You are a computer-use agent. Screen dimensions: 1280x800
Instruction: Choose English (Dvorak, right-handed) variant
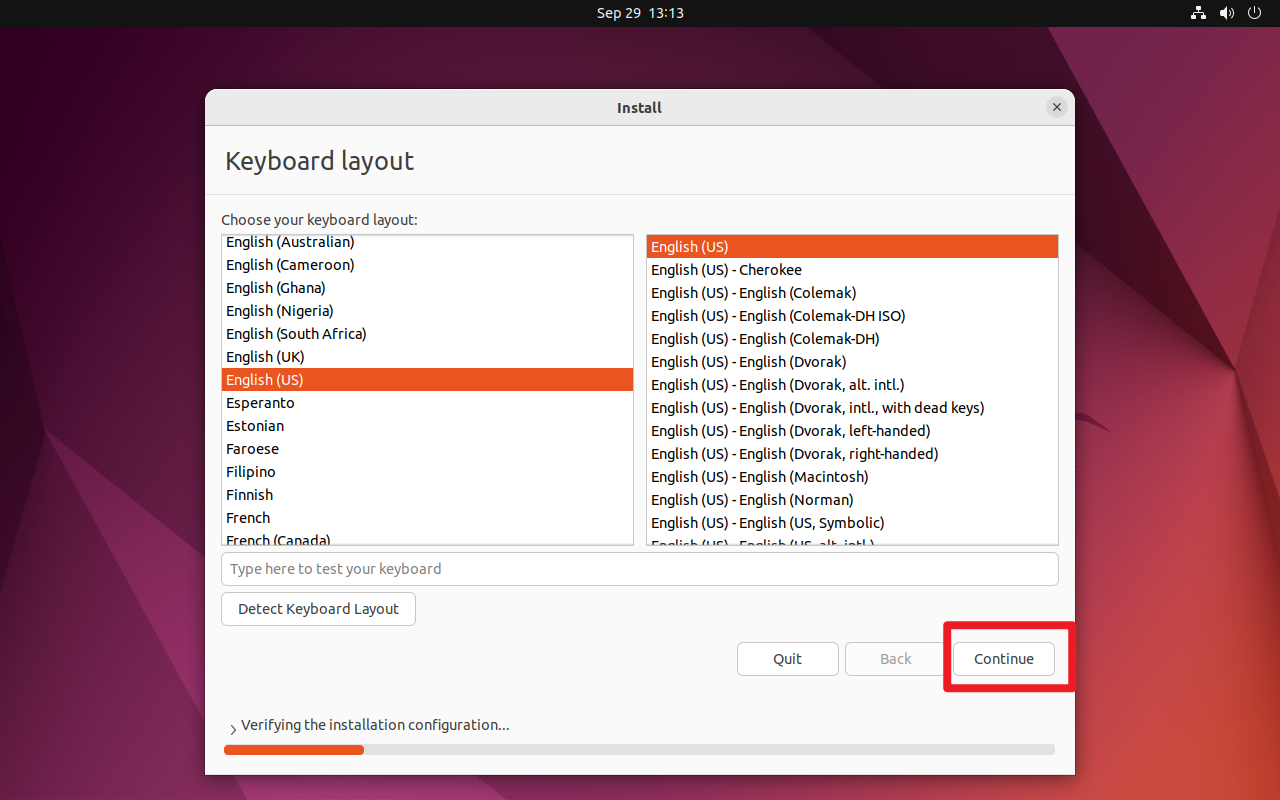852,454
